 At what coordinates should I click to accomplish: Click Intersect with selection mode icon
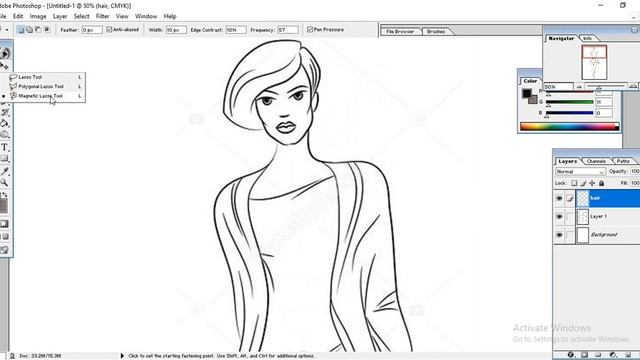click(x=47, y=30)
